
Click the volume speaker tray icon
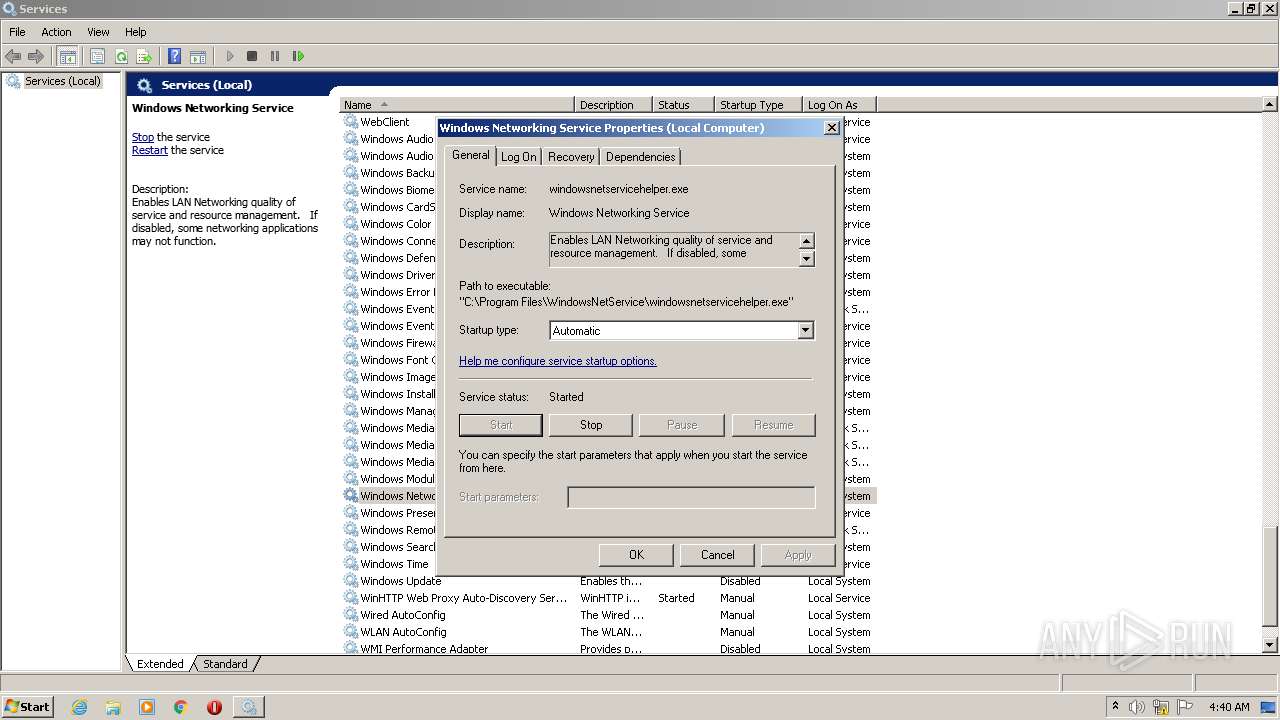pos(1137,707)
